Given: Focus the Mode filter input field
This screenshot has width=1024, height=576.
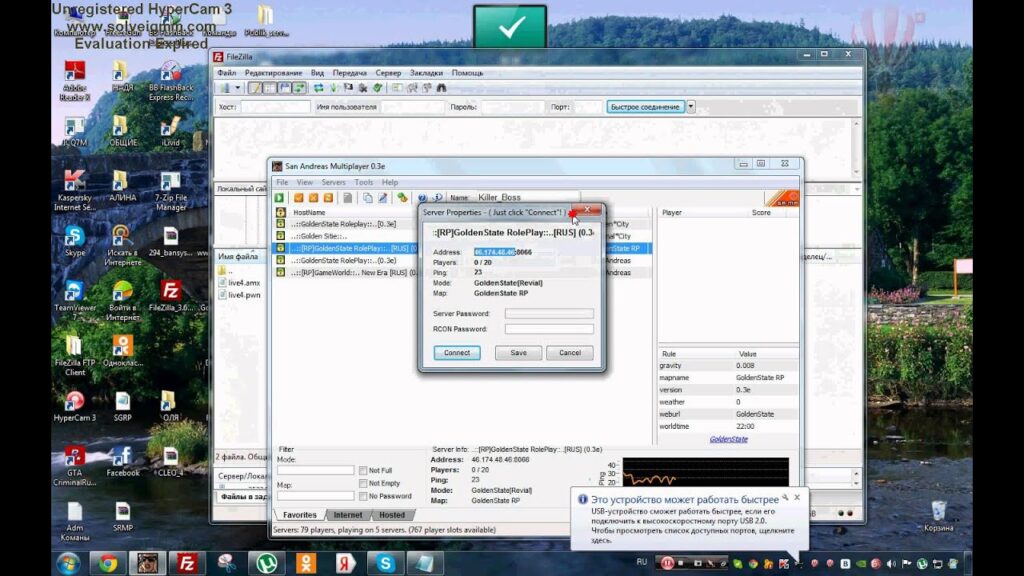Looking at the screenshot, I should click(x=315, y=470).
